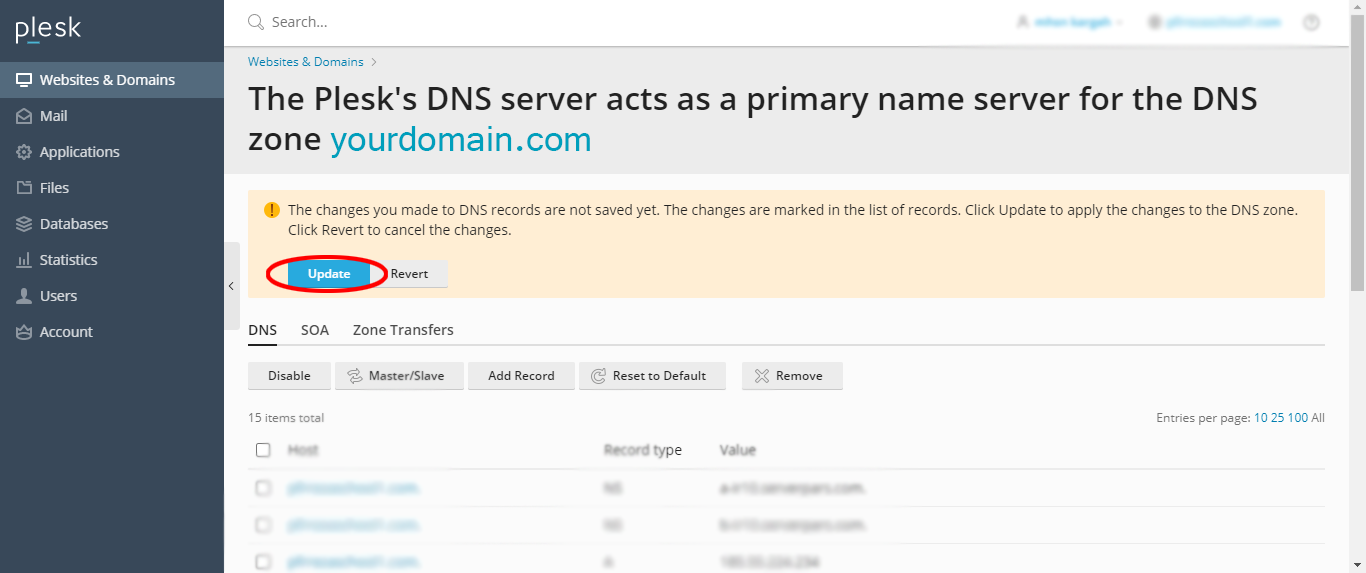
Task: Click the yellow warning icon
Action: pyautogui.click(x=272, y=210)
